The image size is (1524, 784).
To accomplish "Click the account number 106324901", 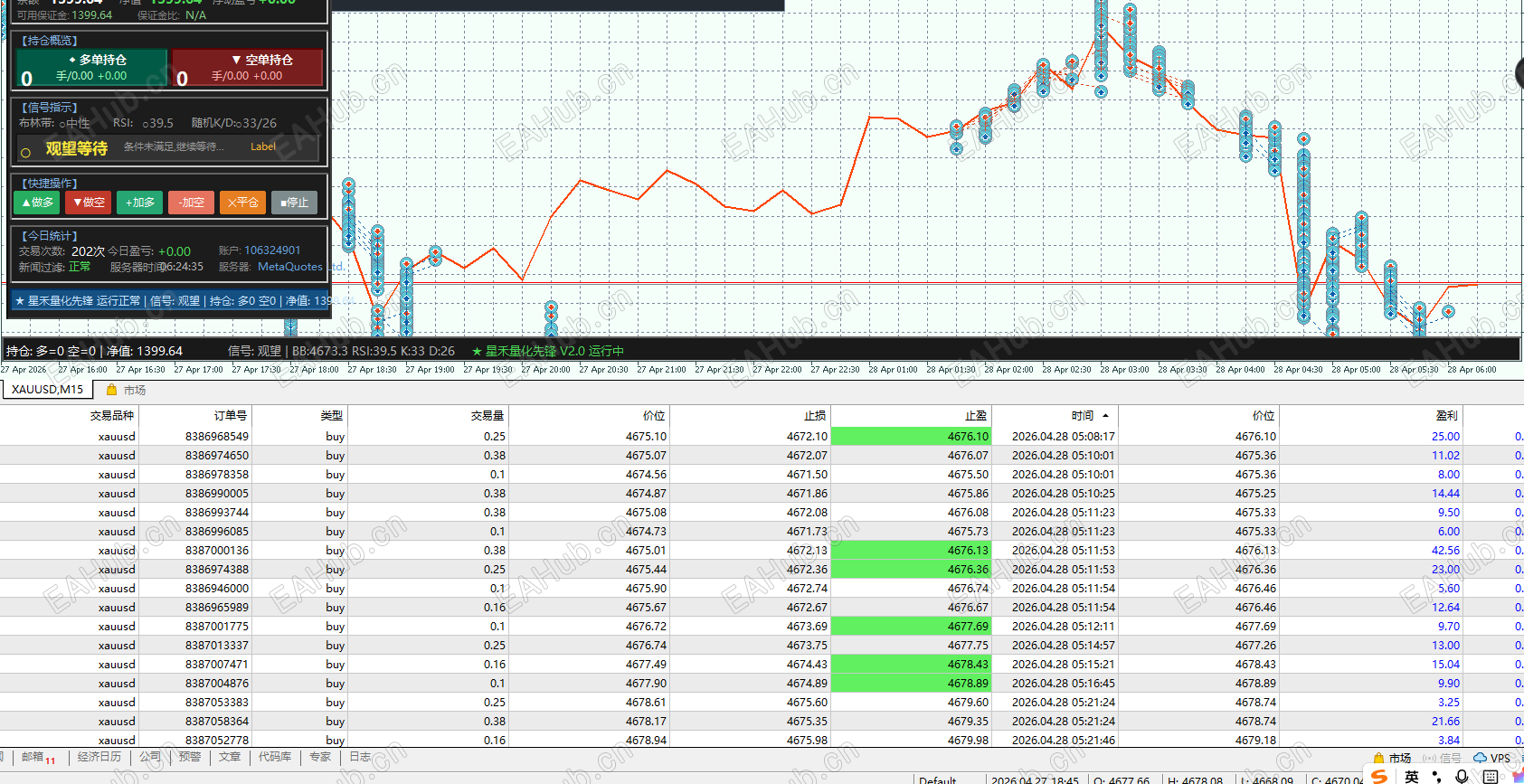I will coord(272,250).
